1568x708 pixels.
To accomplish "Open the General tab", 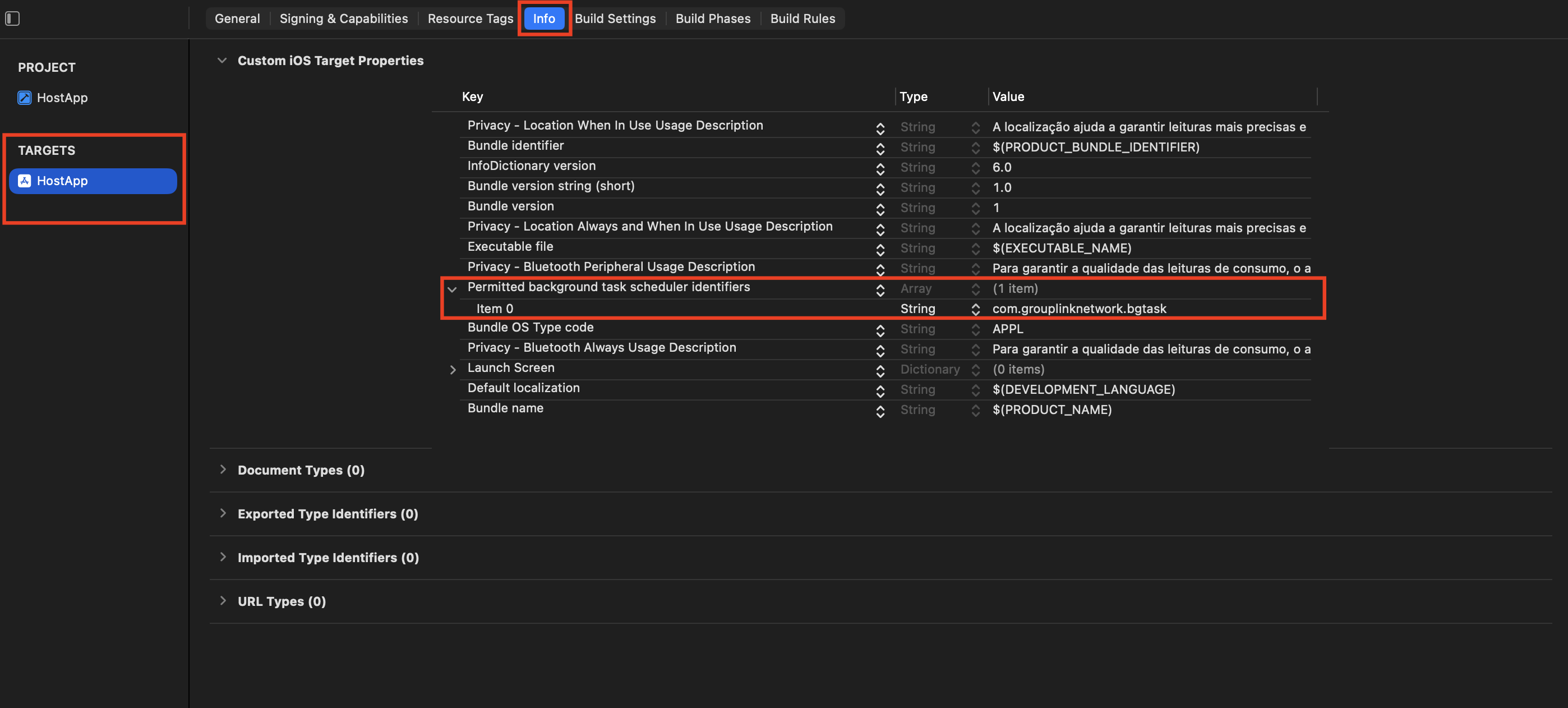I will 237,19.
